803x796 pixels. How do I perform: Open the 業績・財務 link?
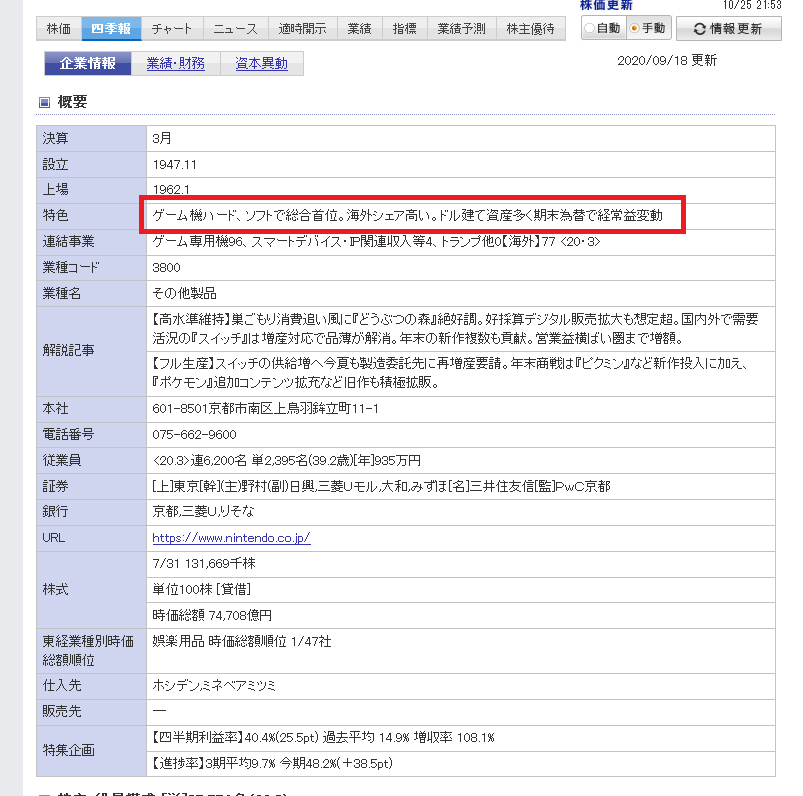[176, 64]
